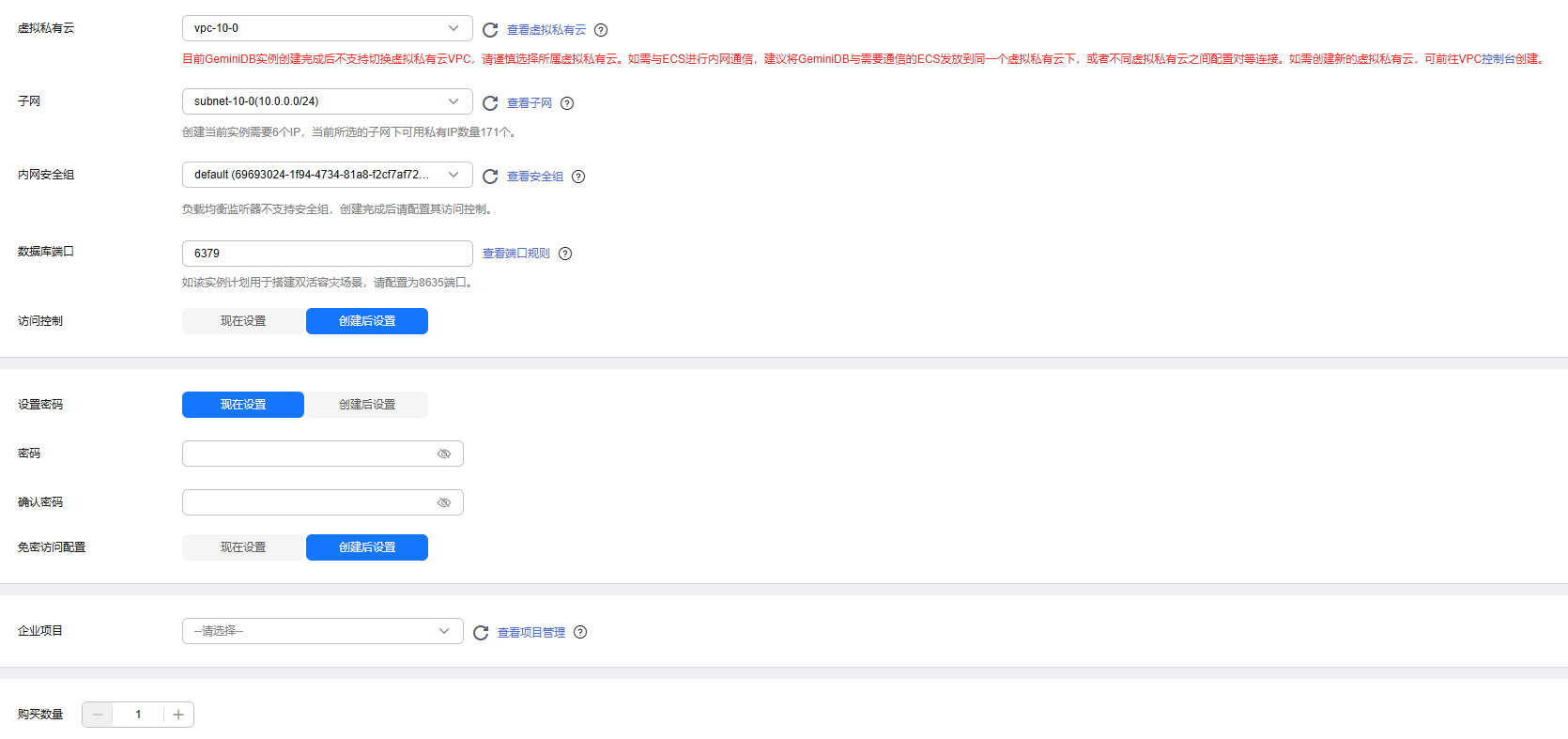
Task: Decrease 购买数量 with the minus button
Action: point(98,715)
